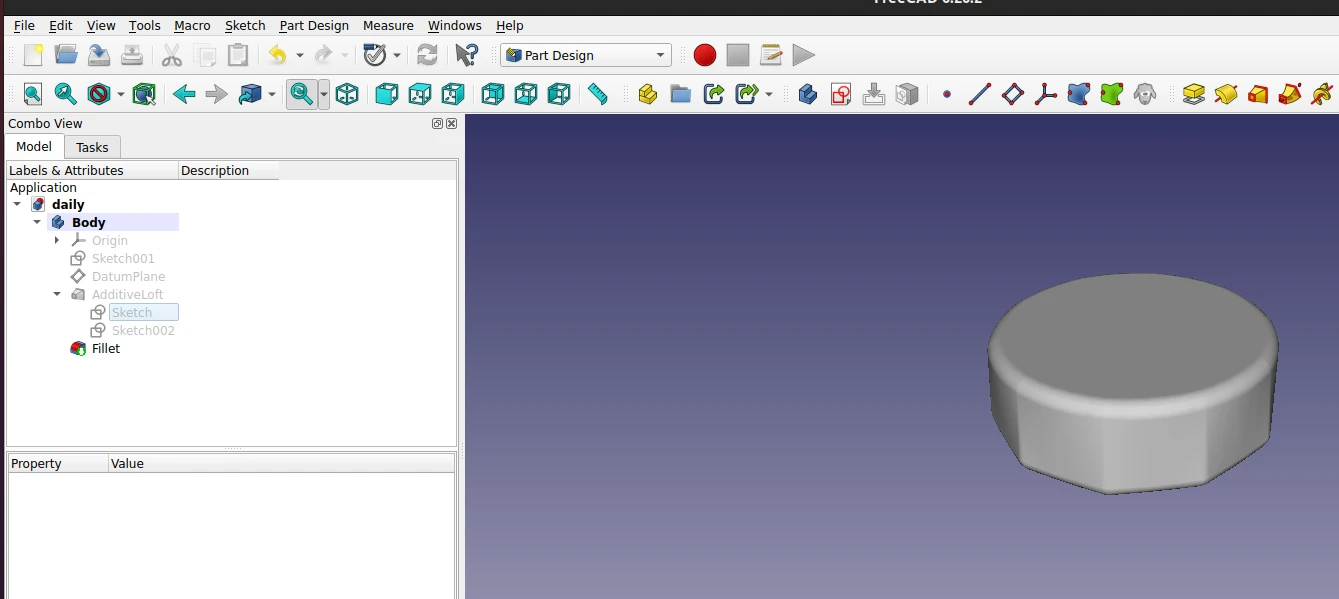Screen dimensions: 1339x599
Task: Click the Make link icon
Action: (714, 94)
